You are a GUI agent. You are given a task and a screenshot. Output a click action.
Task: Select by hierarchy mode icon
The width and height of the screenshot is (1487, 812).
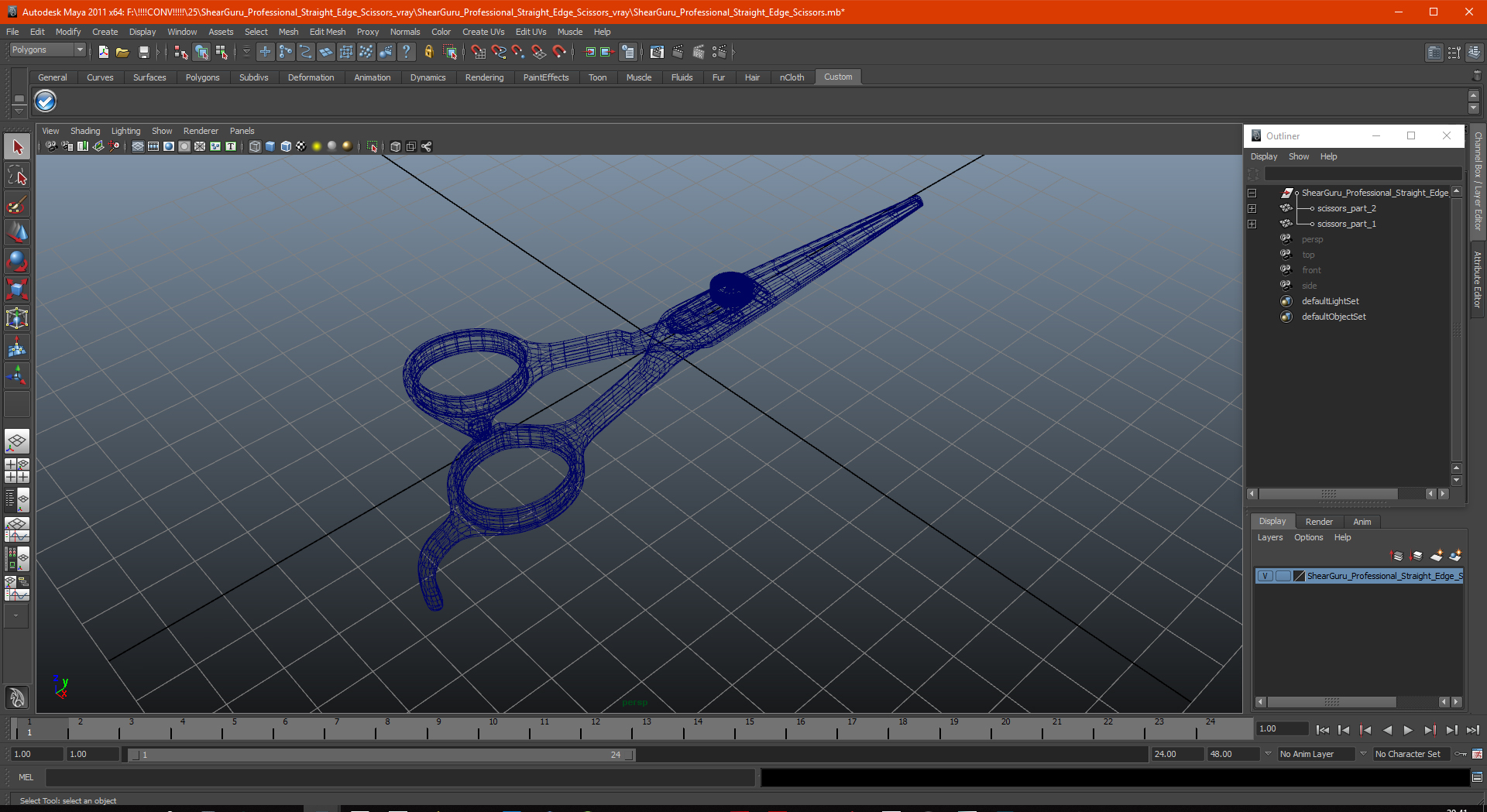pos(180,52)
